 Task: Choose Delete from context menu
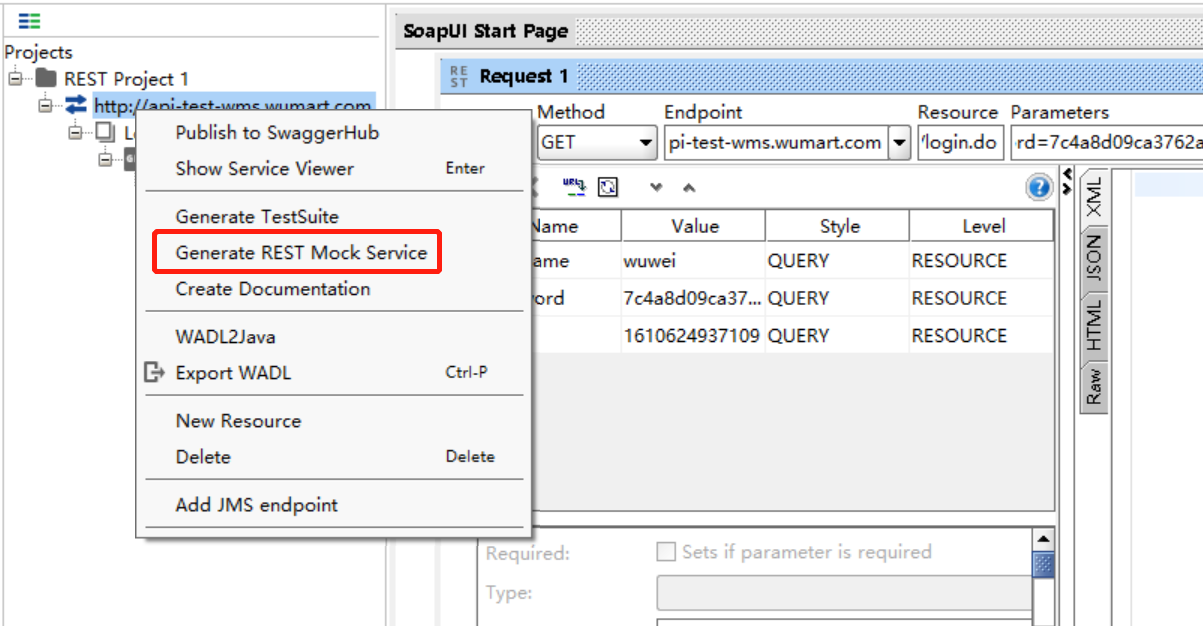(x=203, y=457)
